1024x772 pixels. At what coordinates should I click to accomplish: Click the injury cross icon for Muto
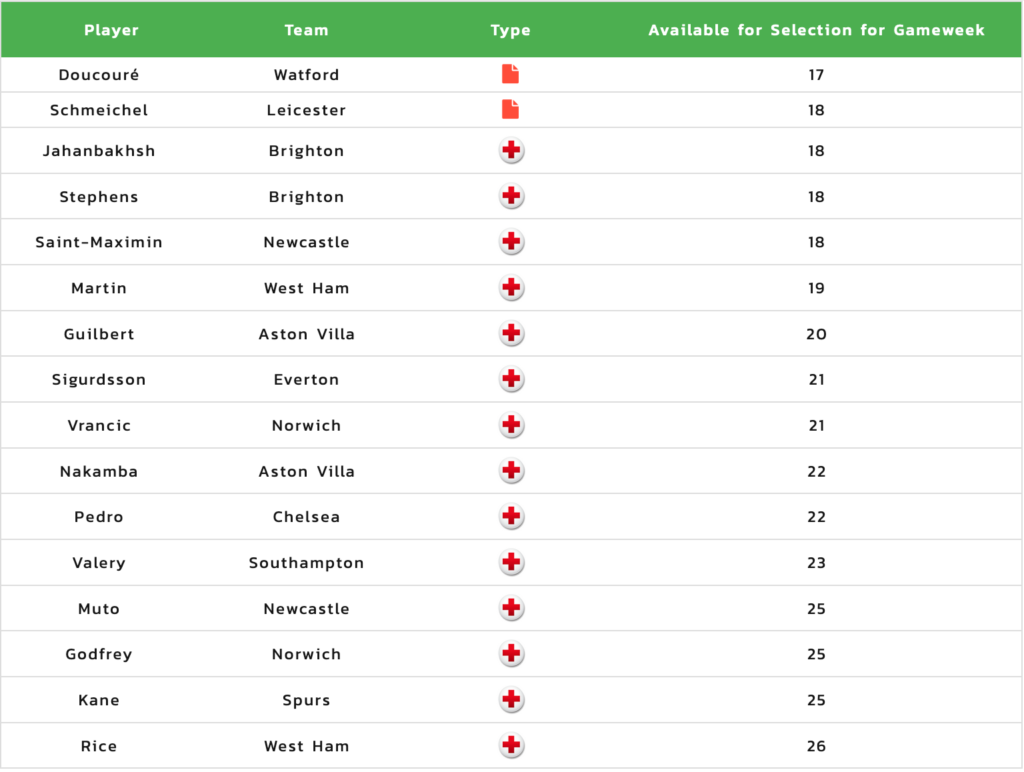click(511, 608)
